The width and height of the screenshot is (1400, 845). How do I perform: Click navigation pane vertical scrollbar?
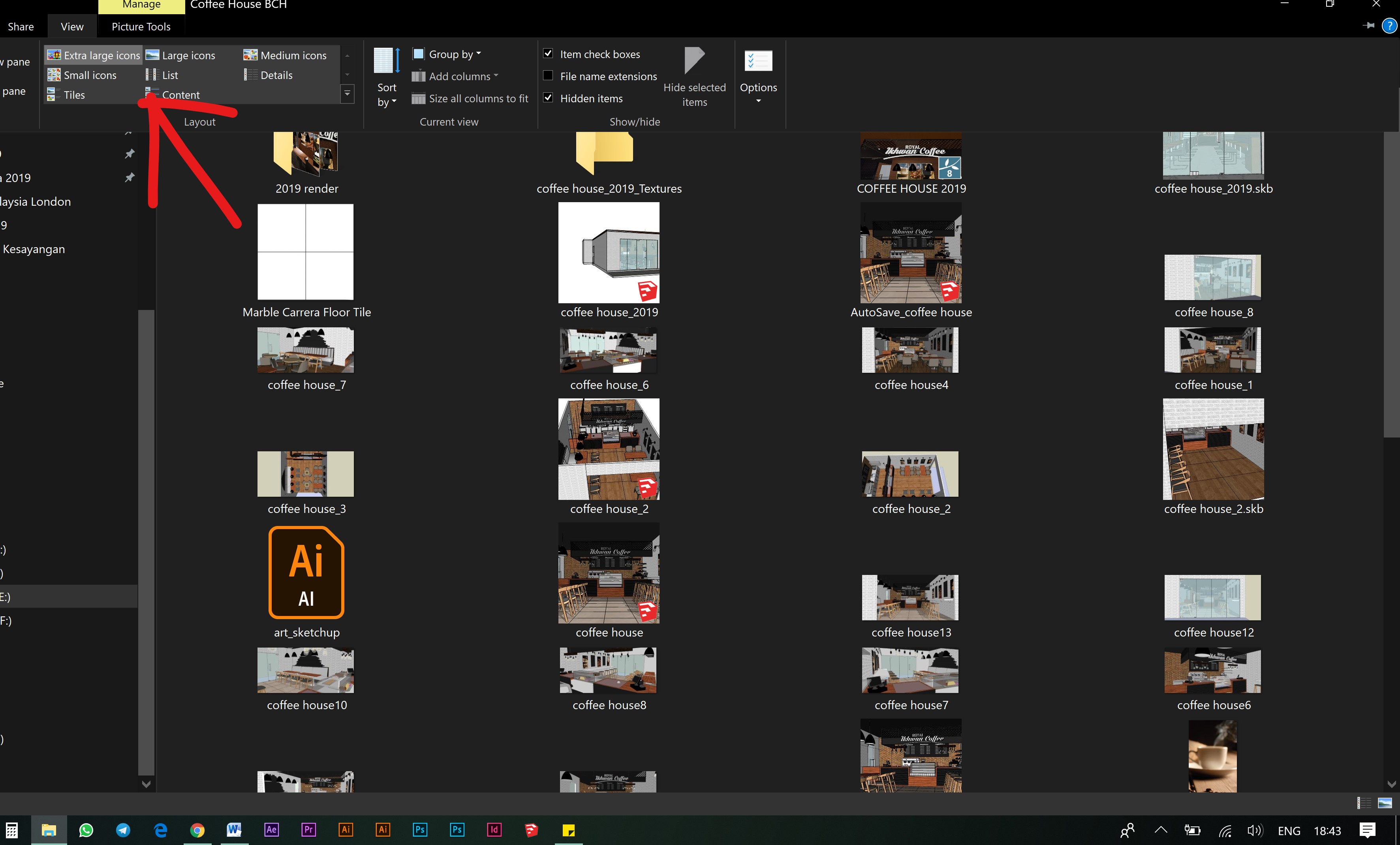pyautogui.click(x=146, y=542)
